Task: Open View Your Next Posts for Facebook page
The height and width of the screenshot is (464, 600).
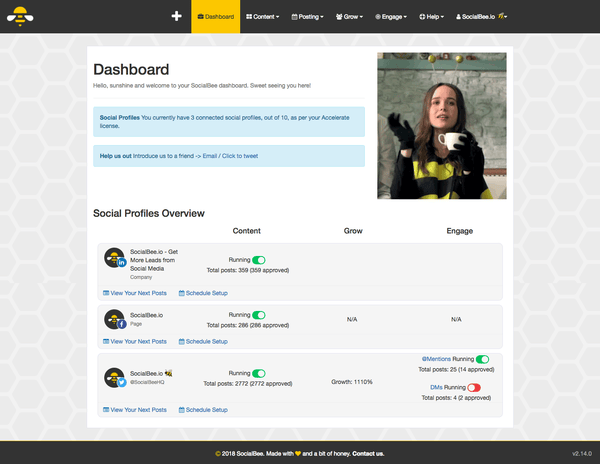Action: pos(135,341)
